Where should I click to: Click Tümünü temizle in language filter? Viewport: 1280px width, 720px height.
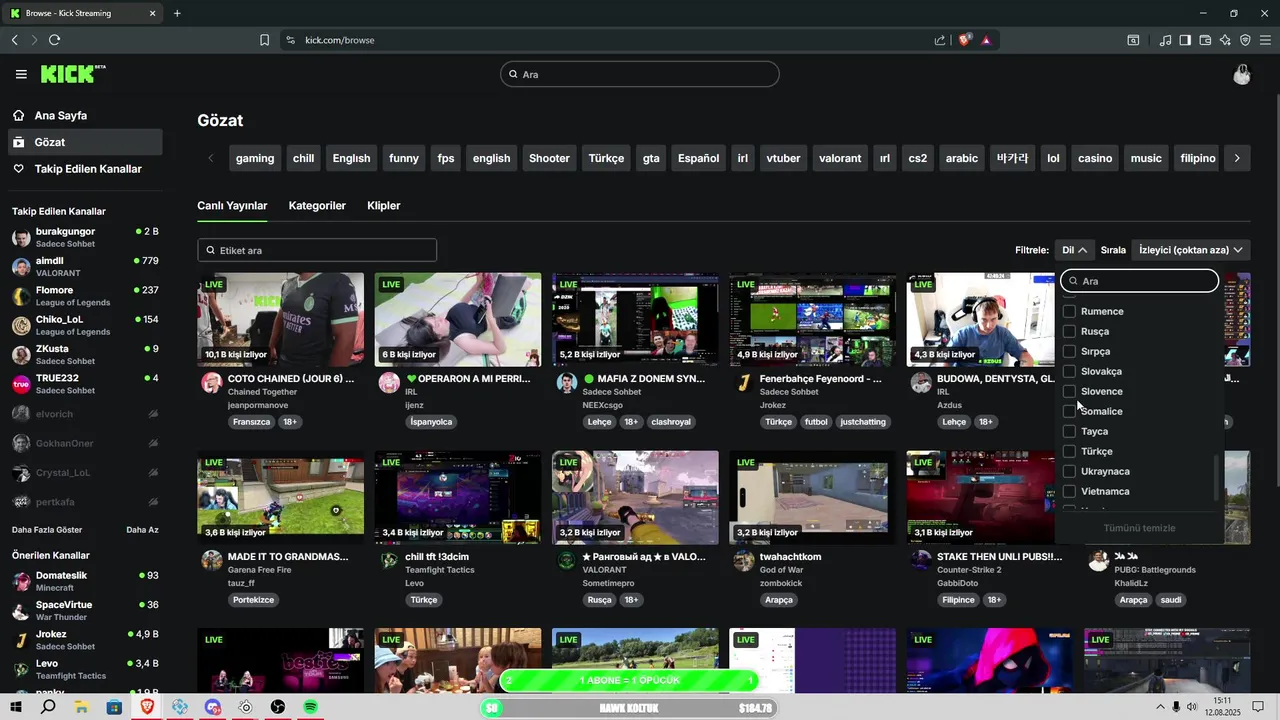coord(1139,528)
